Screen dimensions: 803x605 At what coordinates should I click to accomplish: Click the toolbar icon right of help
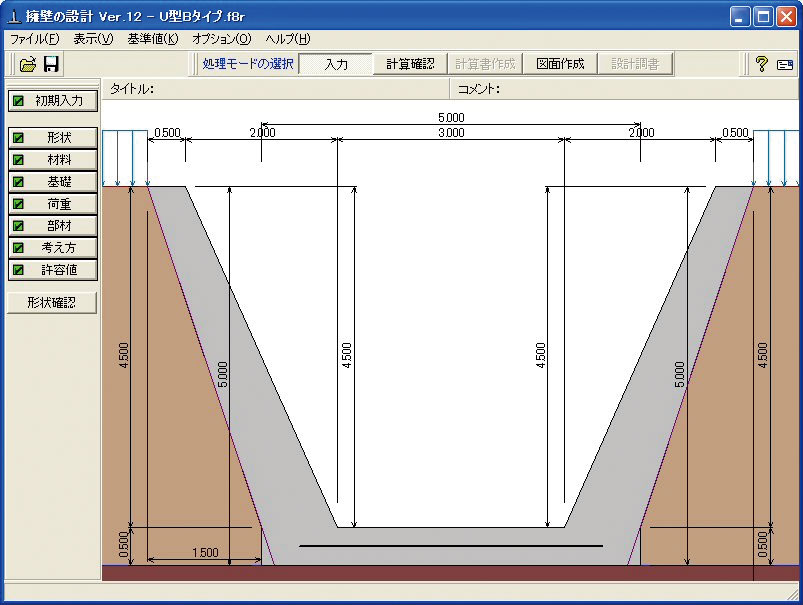pyautogui.click(x=784, y=64)
